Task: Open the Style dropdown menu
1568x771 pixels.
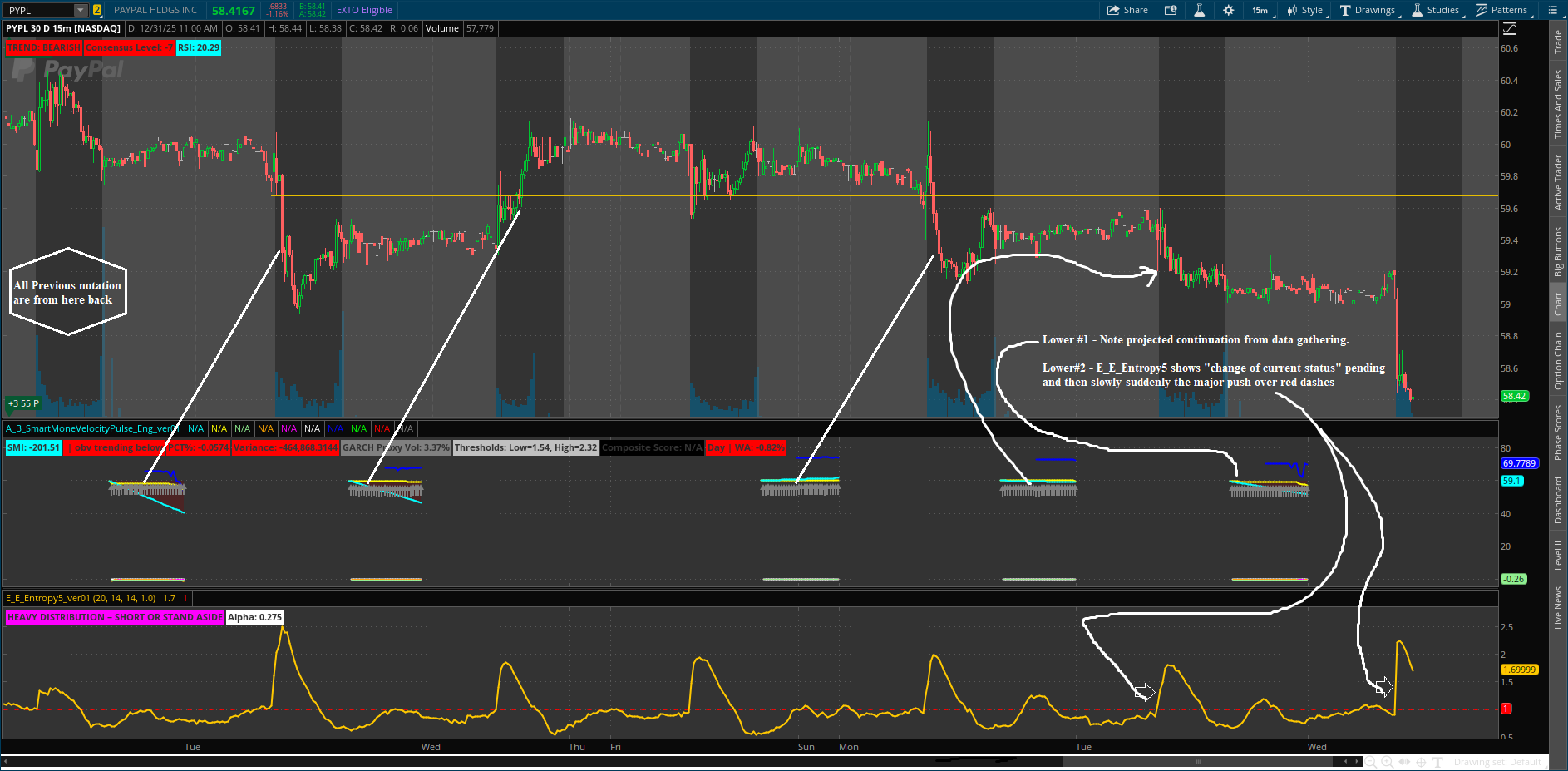Action: (1304, 10)
